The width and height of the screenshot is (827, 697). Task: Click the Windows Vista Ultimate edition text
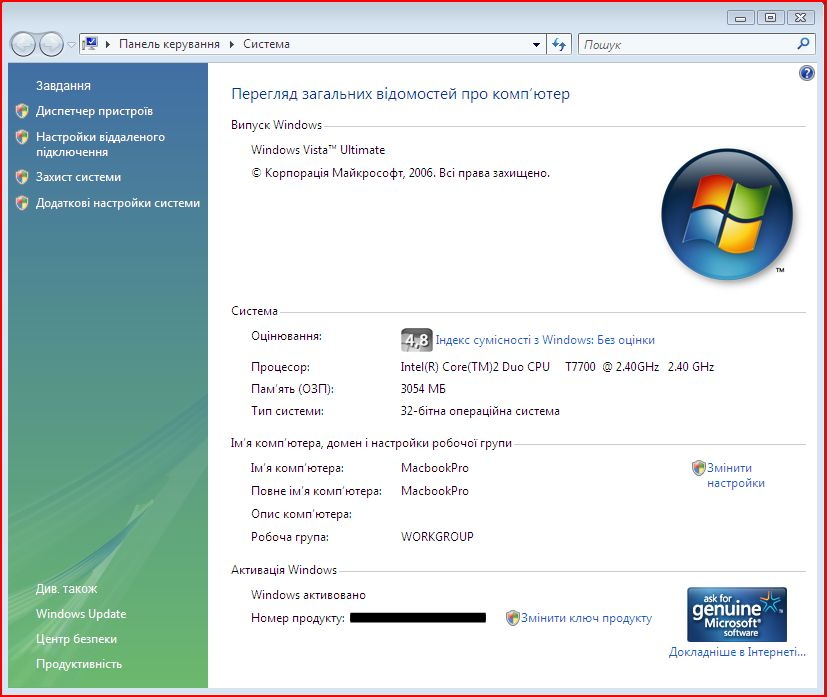tap(318, 150)
